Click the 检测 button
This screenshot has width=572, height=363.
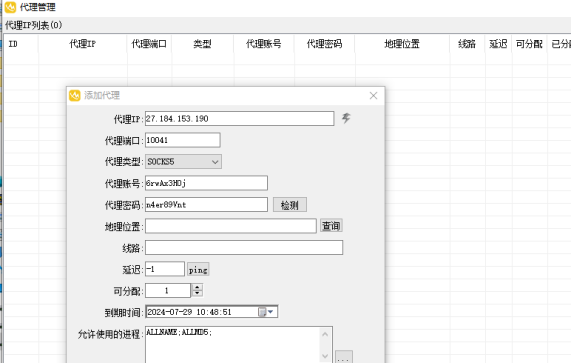tap(290, 205)
